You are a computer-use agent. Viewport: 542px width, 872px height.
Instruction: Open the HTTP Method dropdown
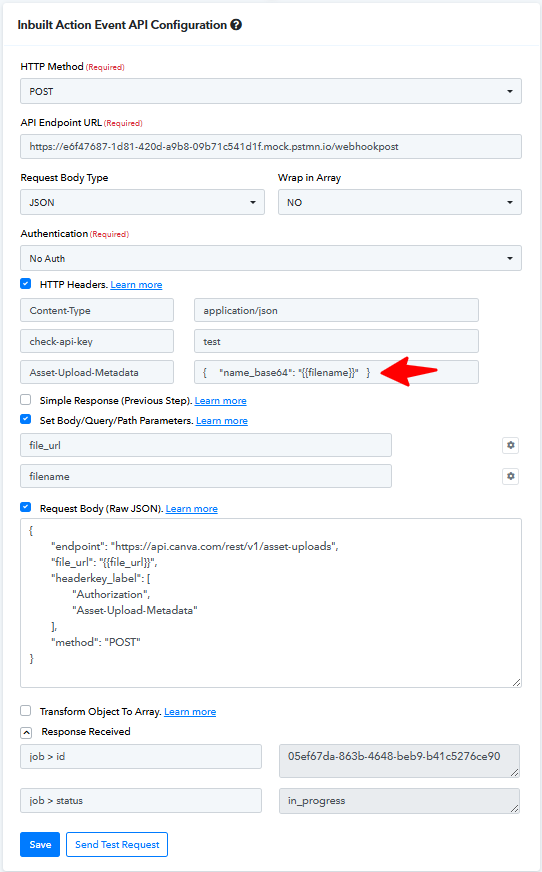pyautogui.click(x=271, y=91)
